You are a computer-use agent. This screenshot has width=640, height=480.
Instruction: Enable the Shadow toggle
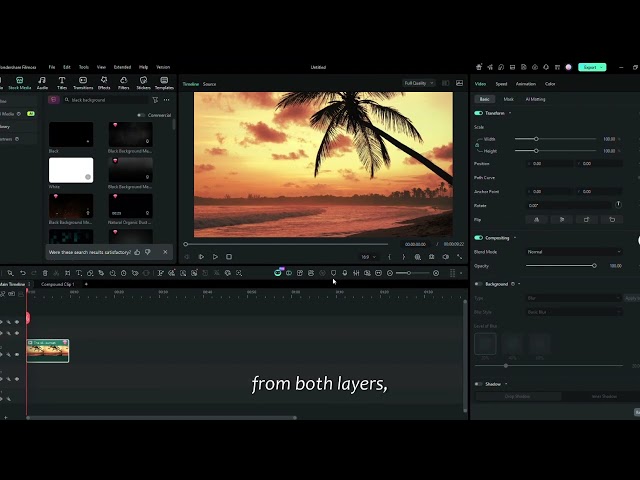pos(478,384)
